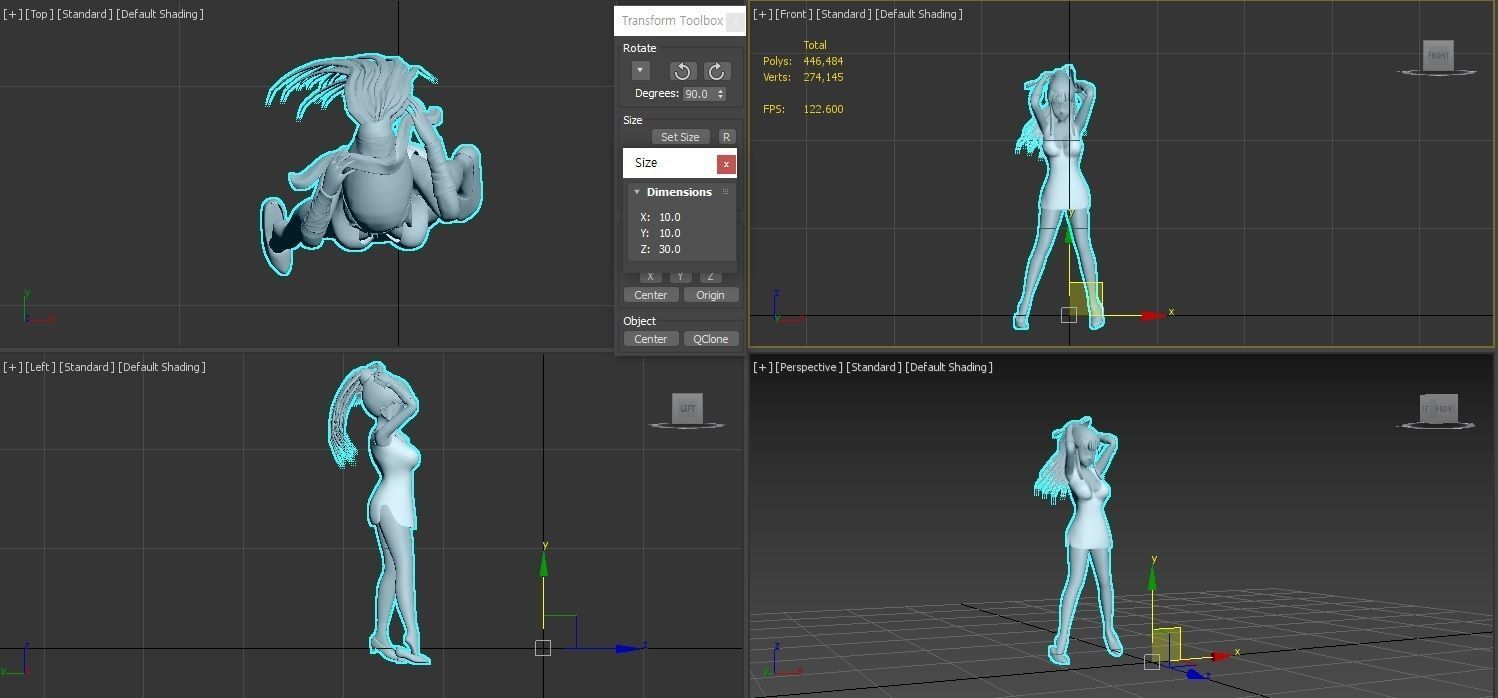
Task: Click green Y-axis gizmo arrow in Perspective viewport
Action: tap(1153, 578)
